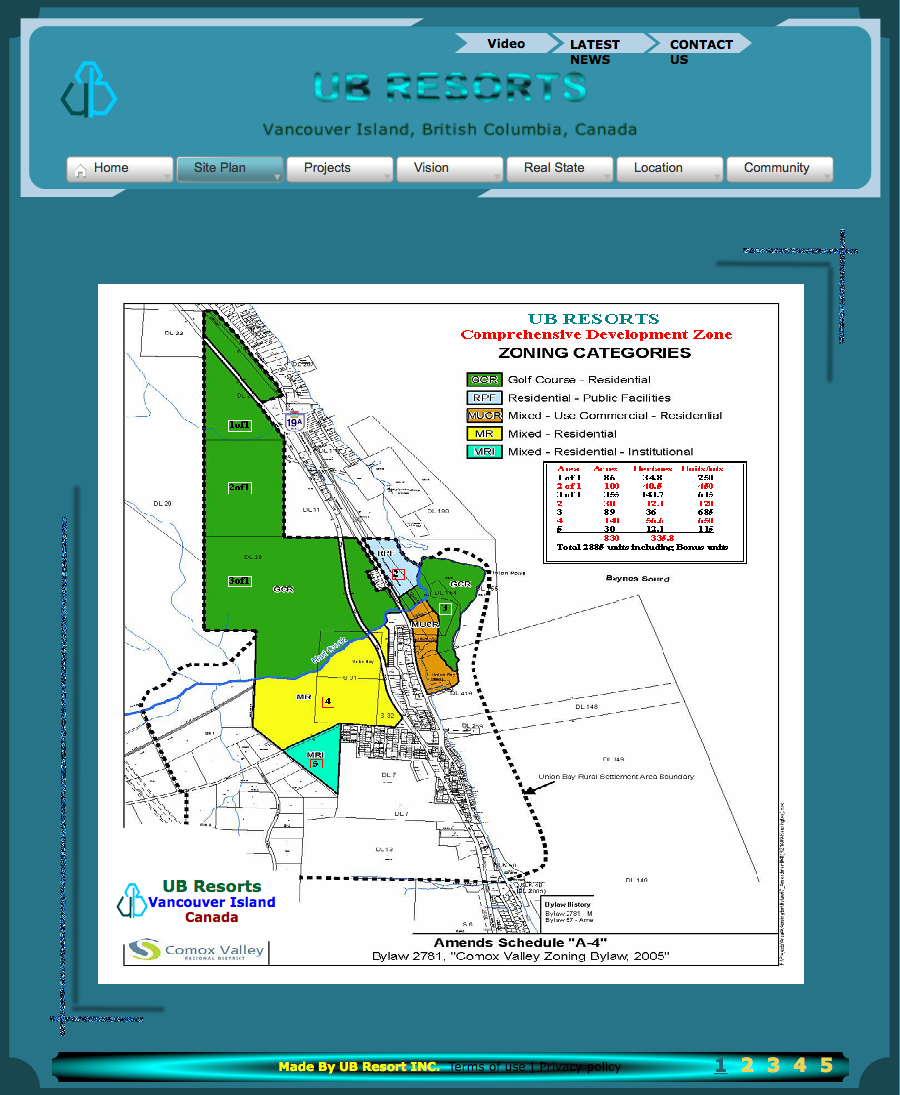Screen dimensions: 900x1095
Task: Expand the Community menu dropdown arrow
Action: click(x=826, y=176)
